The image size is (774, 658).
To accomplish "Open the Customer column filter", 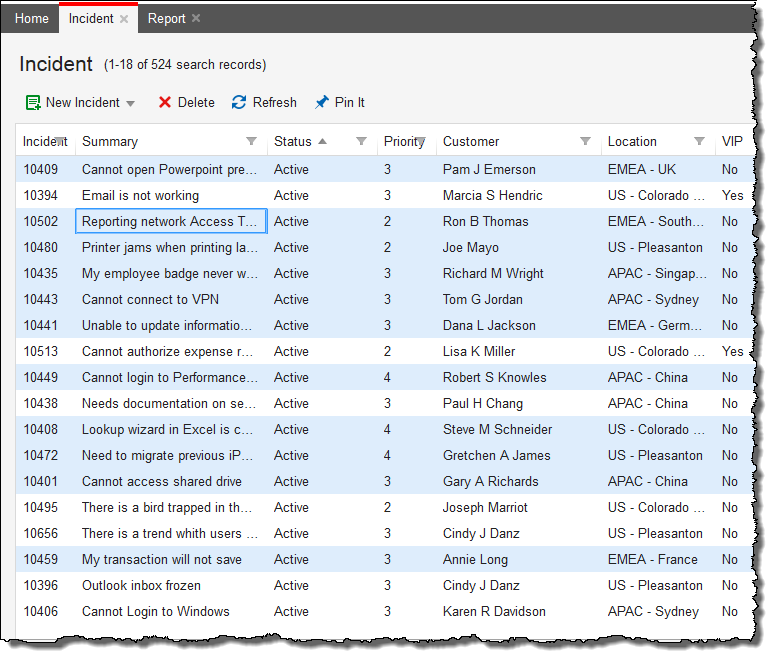I will click(585, 141).
